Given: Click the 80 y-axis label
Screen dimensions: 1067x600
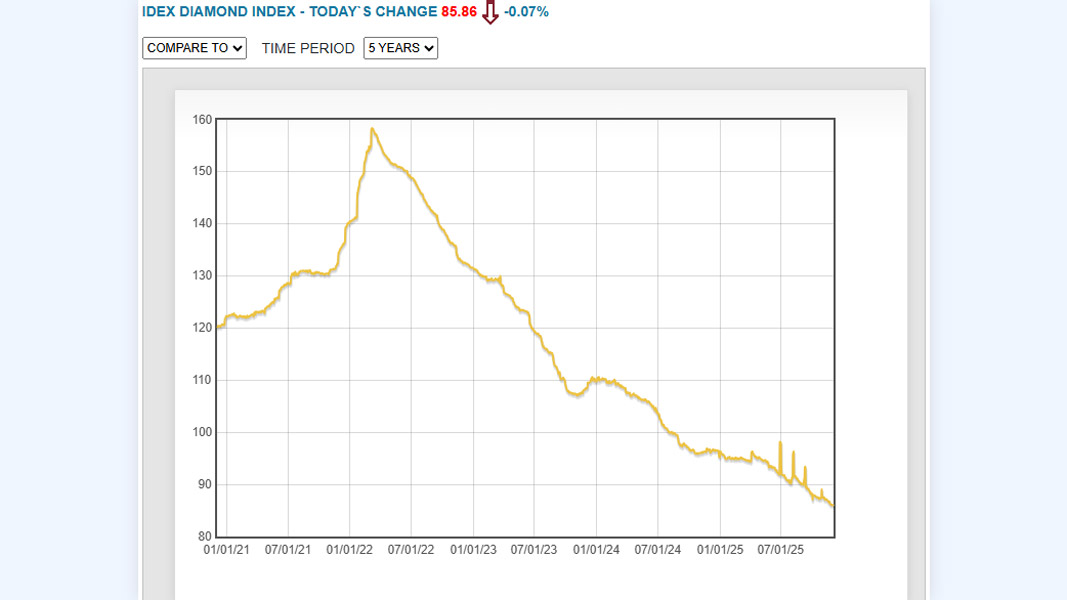Looking at the screenshot, I should click(205, 537).
